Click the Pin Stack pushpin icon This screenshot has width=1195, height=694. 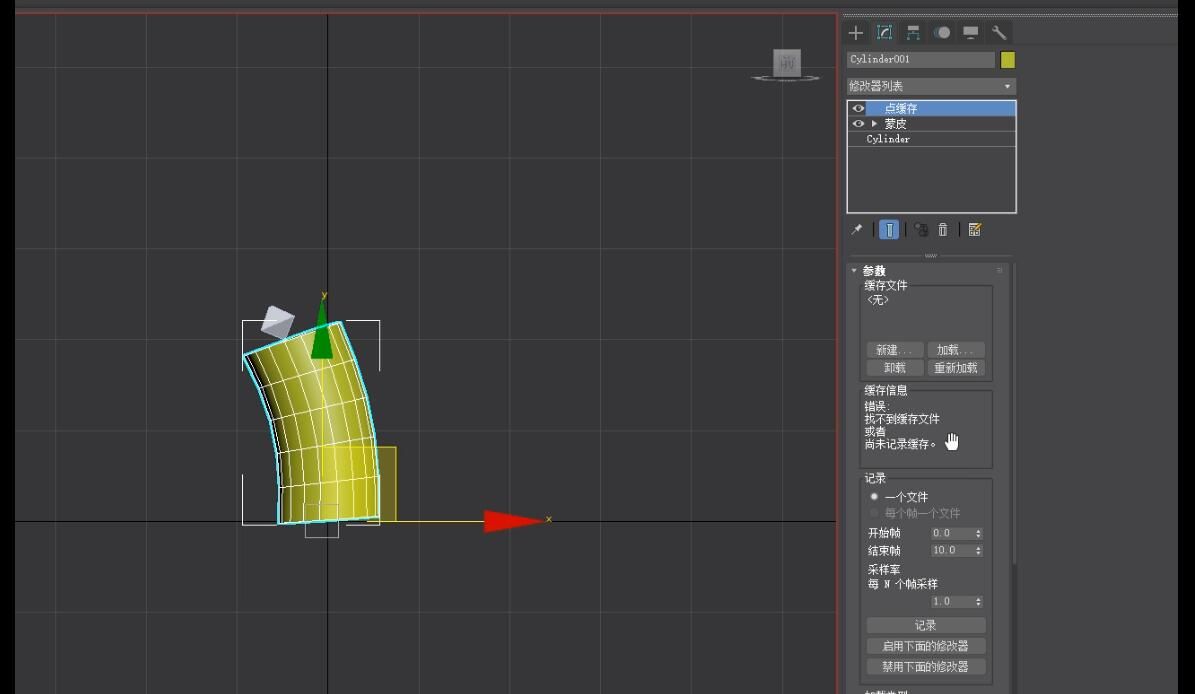coord(857,229)
